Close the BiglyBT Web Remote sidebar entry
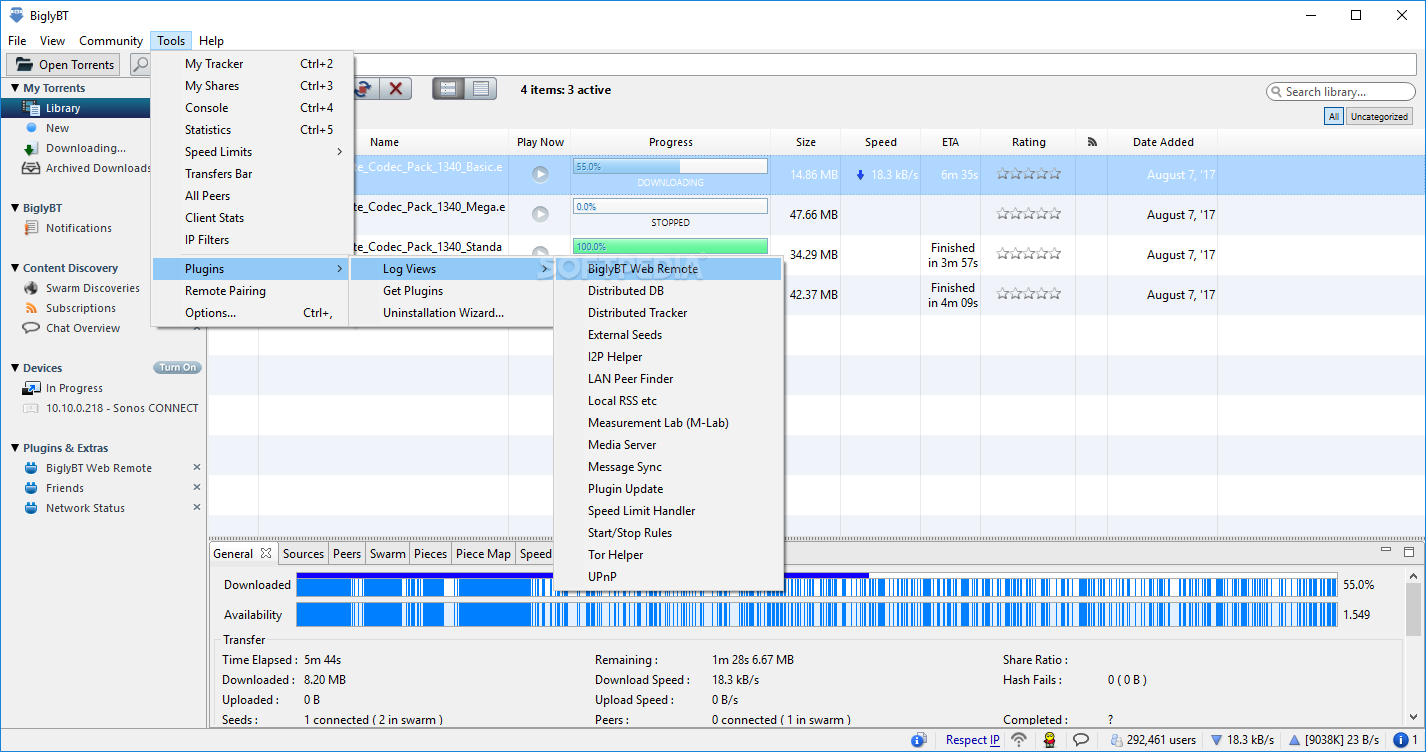The height and width of the screenshot is (752, 1426). (x=197, y=467)
